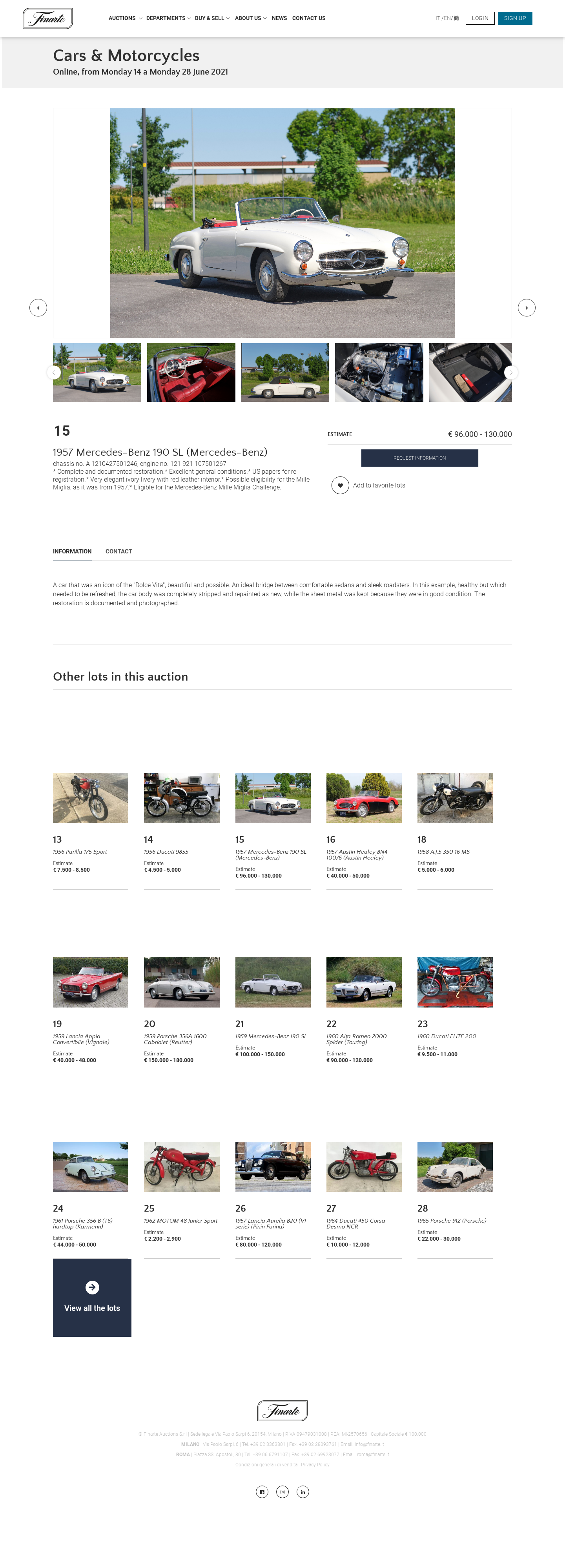Viewport: 565px width, 1568px height.
Task: Select the red interior thumbnail
Action: pos(191,372)
